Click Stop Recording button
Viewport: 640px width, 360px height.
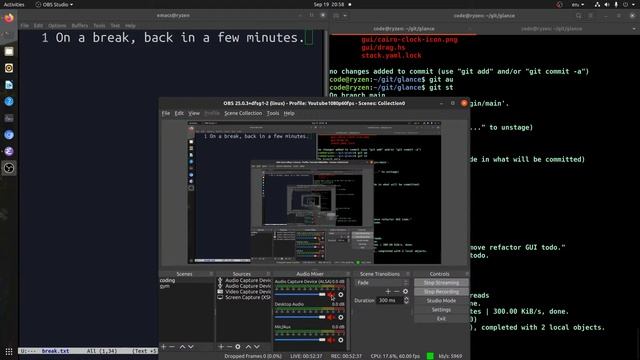pyautogui.click(x=441, y=291)
